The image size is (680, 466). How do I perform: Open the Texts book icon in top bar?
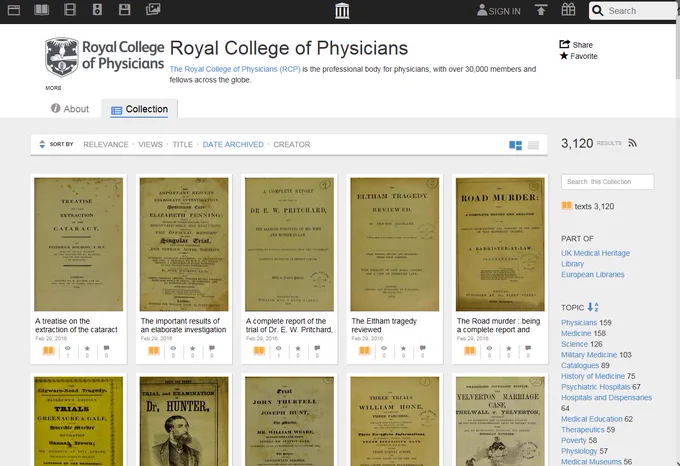pos(42,10)
